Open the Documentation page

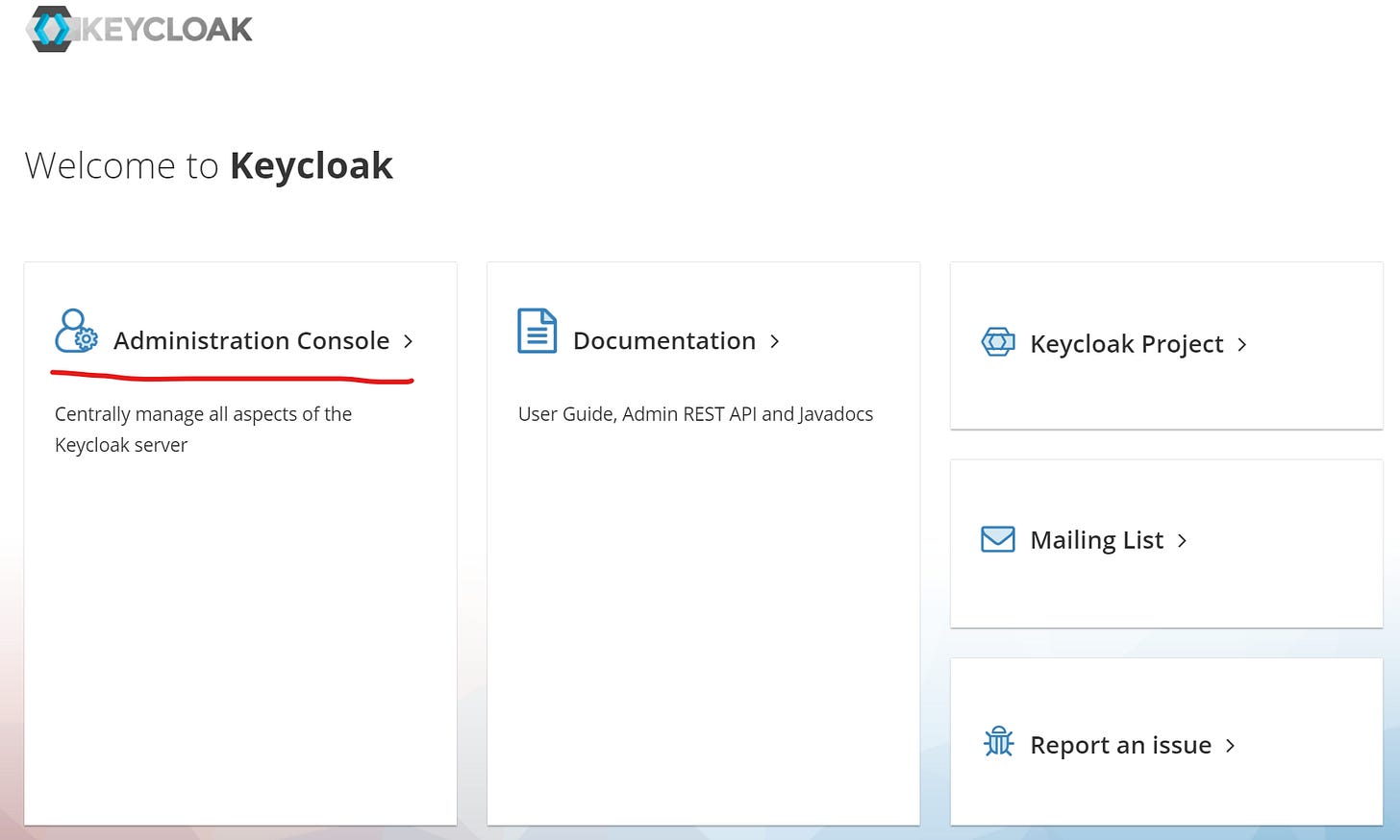point(663,340)
